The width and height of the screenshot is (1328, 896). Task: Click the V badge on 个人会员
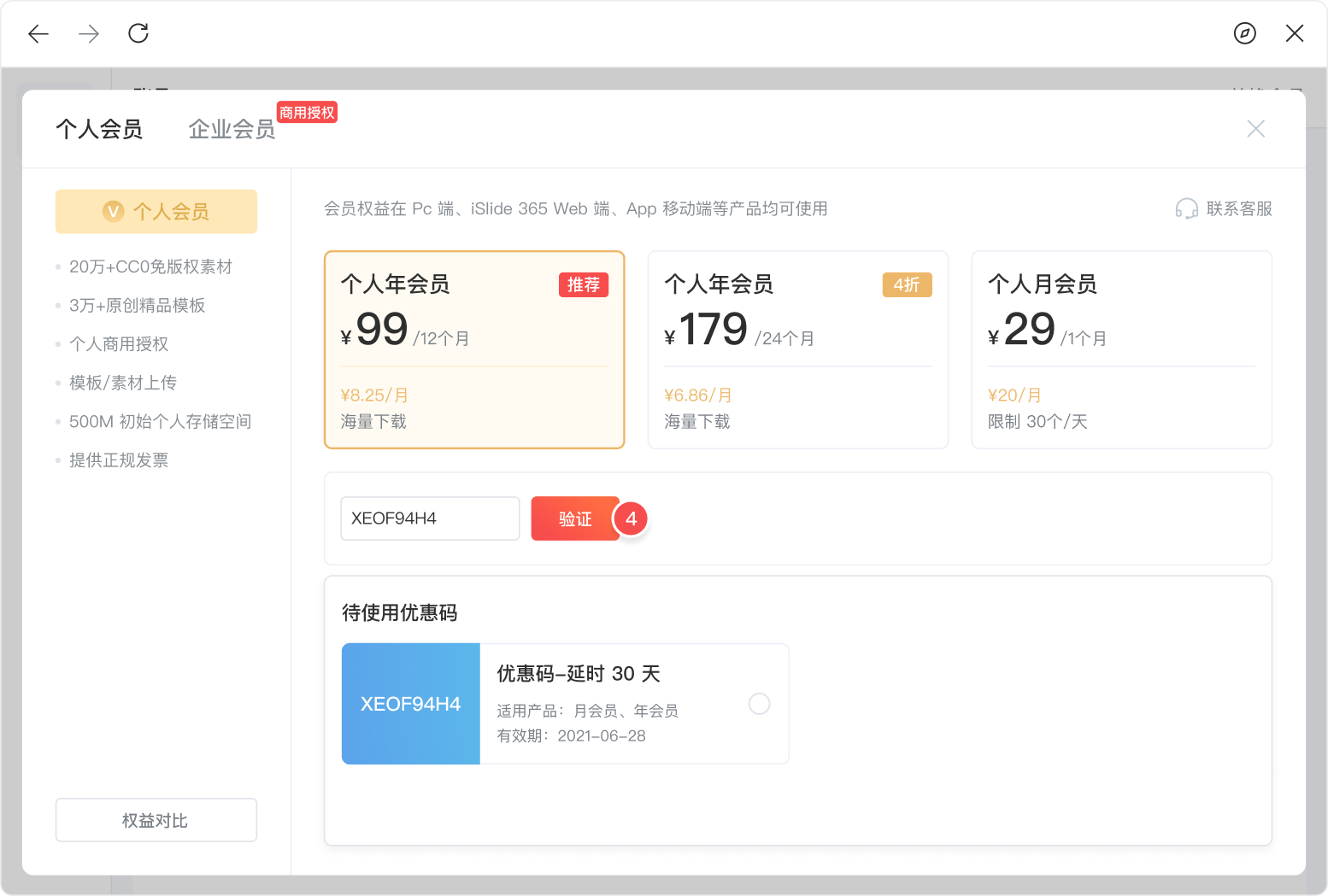(x=113, y=212)
